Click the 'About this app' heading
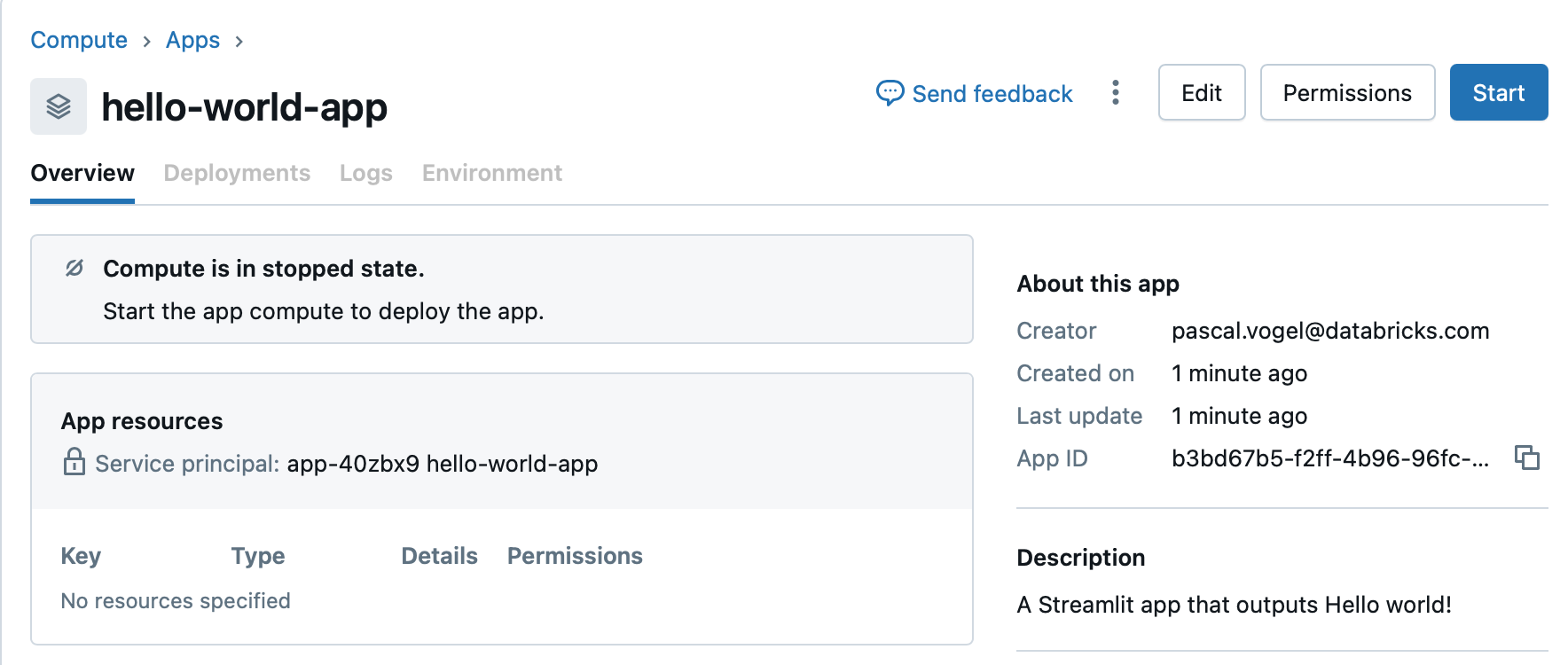Screen dimensions: 1568x665 (1098, 284)
